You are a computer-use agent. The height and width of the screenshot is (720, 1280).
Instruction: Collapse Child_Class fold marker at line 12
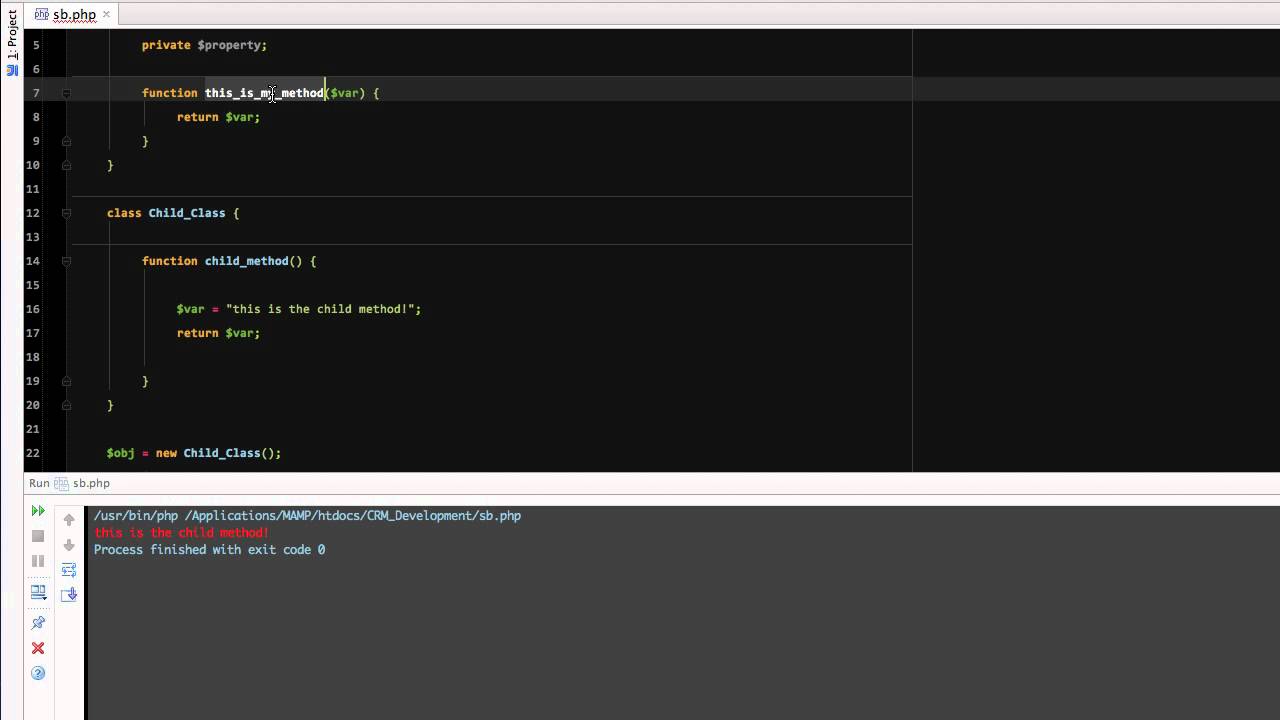pyautogui.click(x=66, y=213)
